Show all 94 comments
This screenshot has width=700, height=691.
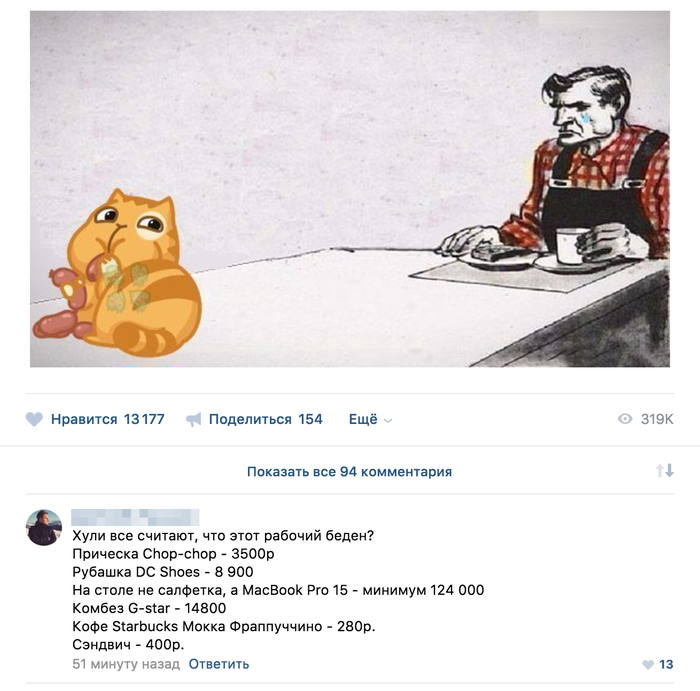click(350, 471)
